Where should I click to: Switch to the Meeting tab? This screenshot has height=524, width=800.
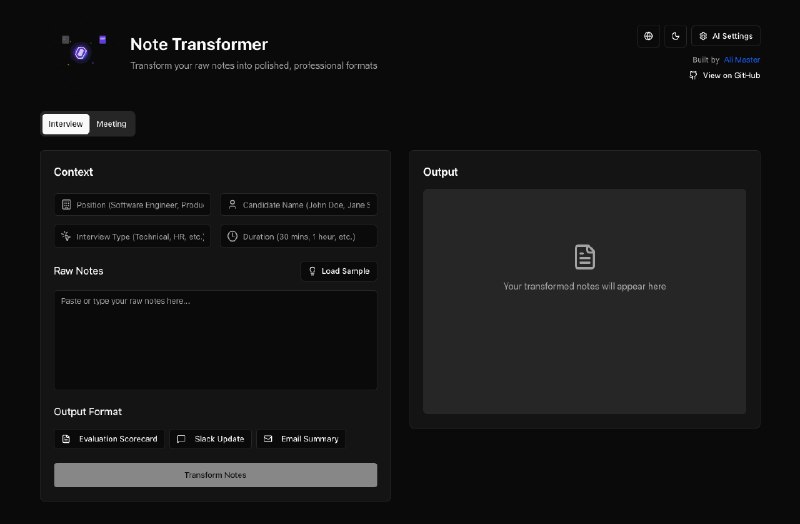[x=111, y=124]
